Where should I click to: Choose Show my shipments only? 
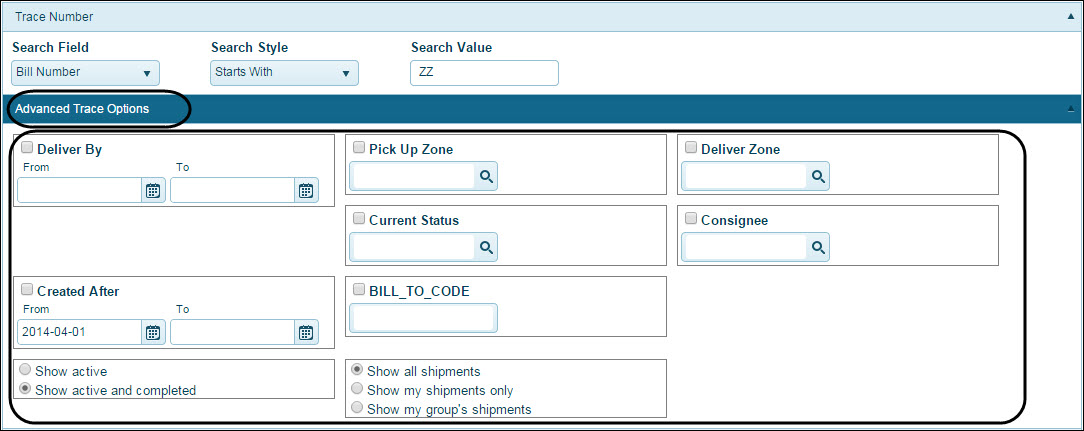pos(358,390)
